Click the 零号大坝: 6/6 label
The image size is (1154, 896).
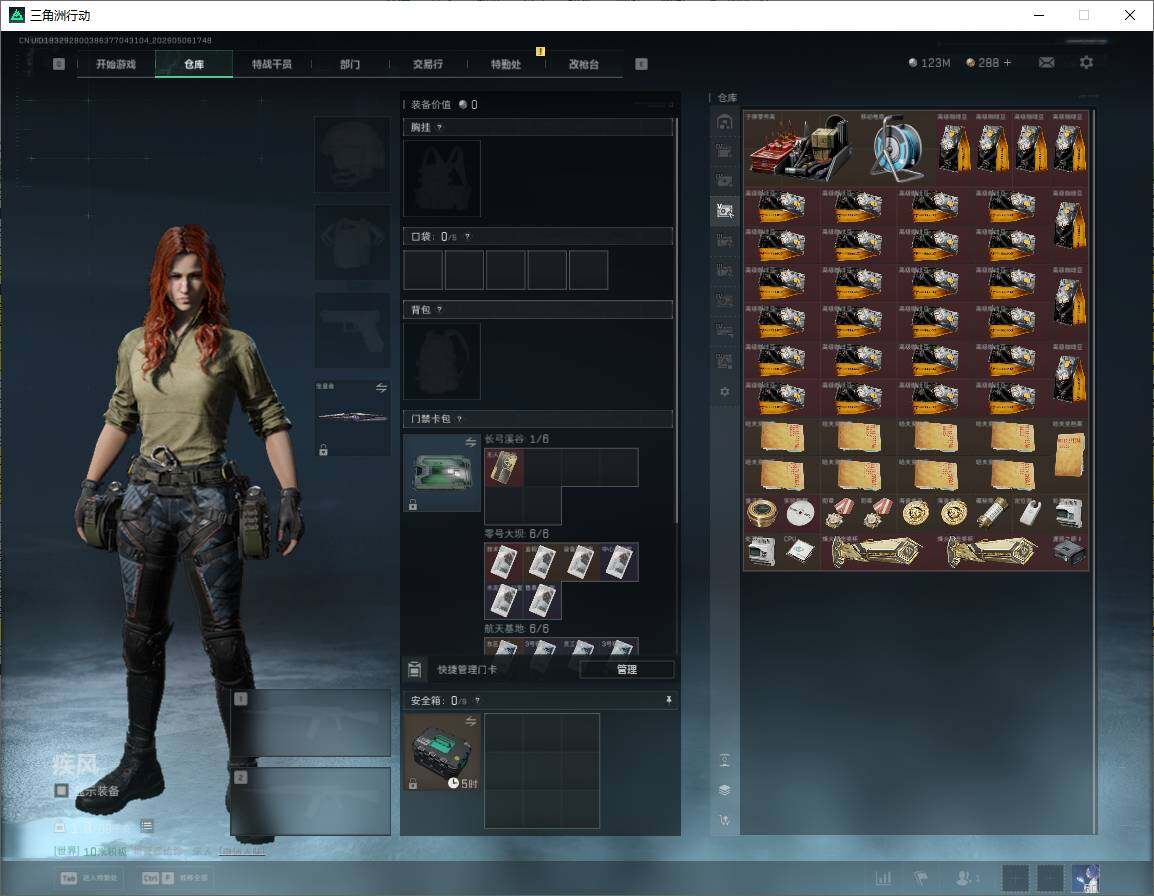click(x=517, y=534)
